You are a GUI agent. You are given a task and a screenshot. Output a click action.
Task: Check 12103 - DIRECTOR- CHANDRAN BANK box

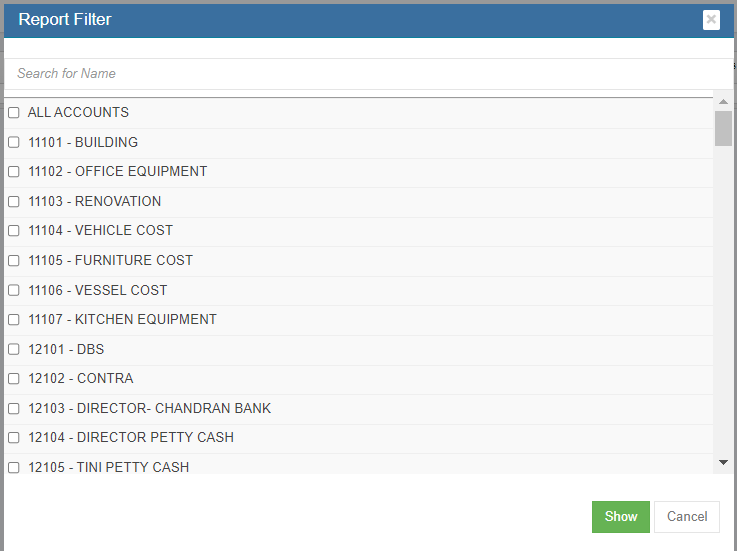14,408
